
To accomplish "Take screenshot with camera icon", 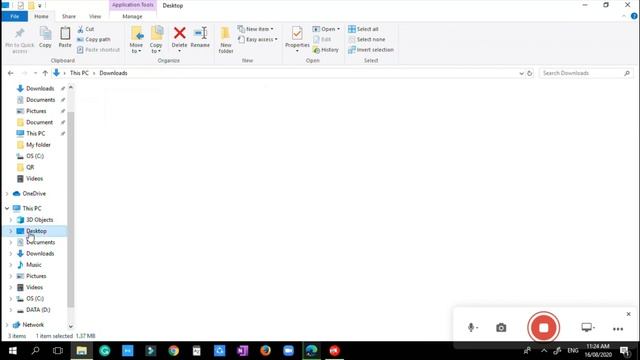I will tap(501, 327).
